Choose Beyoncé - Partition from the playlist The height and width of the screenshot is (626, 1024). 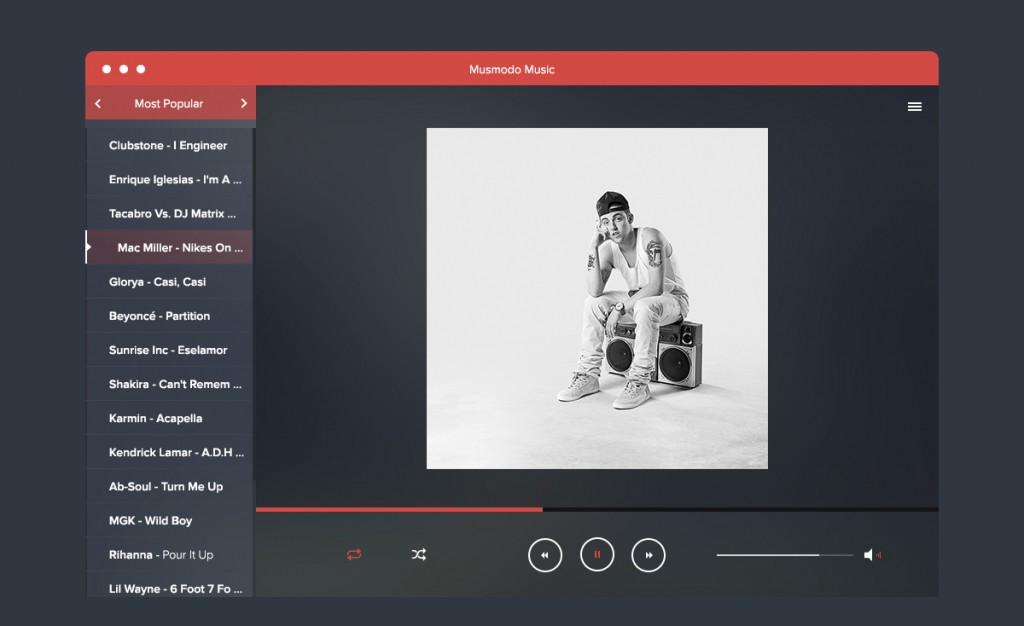tap(160, 315)
